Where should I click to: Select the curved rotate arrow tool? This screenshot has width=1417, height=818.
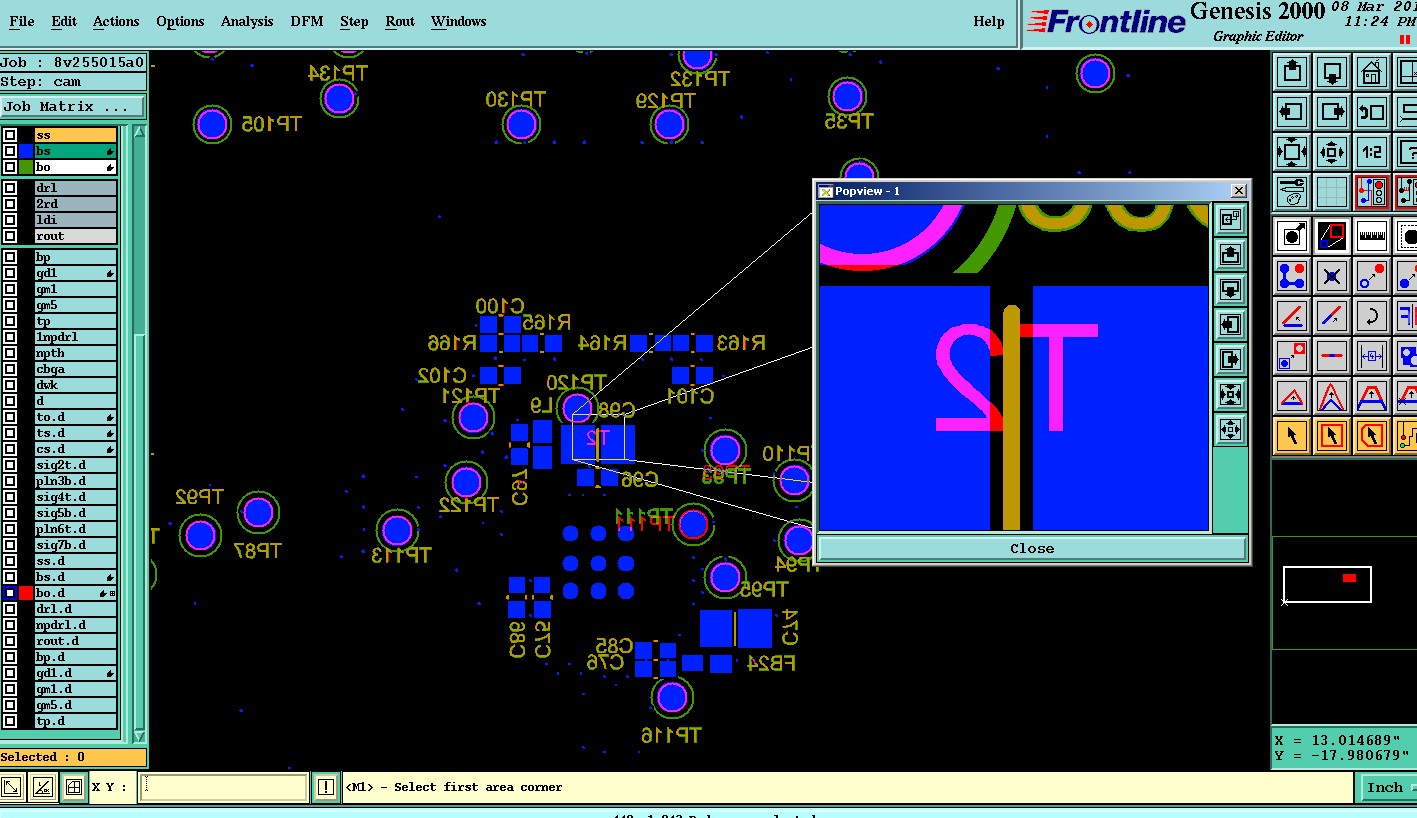[x=1372, y=316]
